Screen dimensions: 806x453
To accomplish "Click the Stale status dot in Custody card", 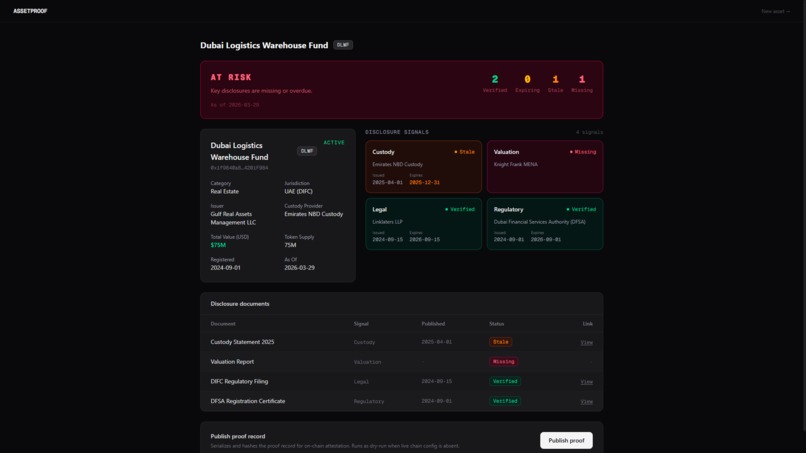I will [455, 152].
